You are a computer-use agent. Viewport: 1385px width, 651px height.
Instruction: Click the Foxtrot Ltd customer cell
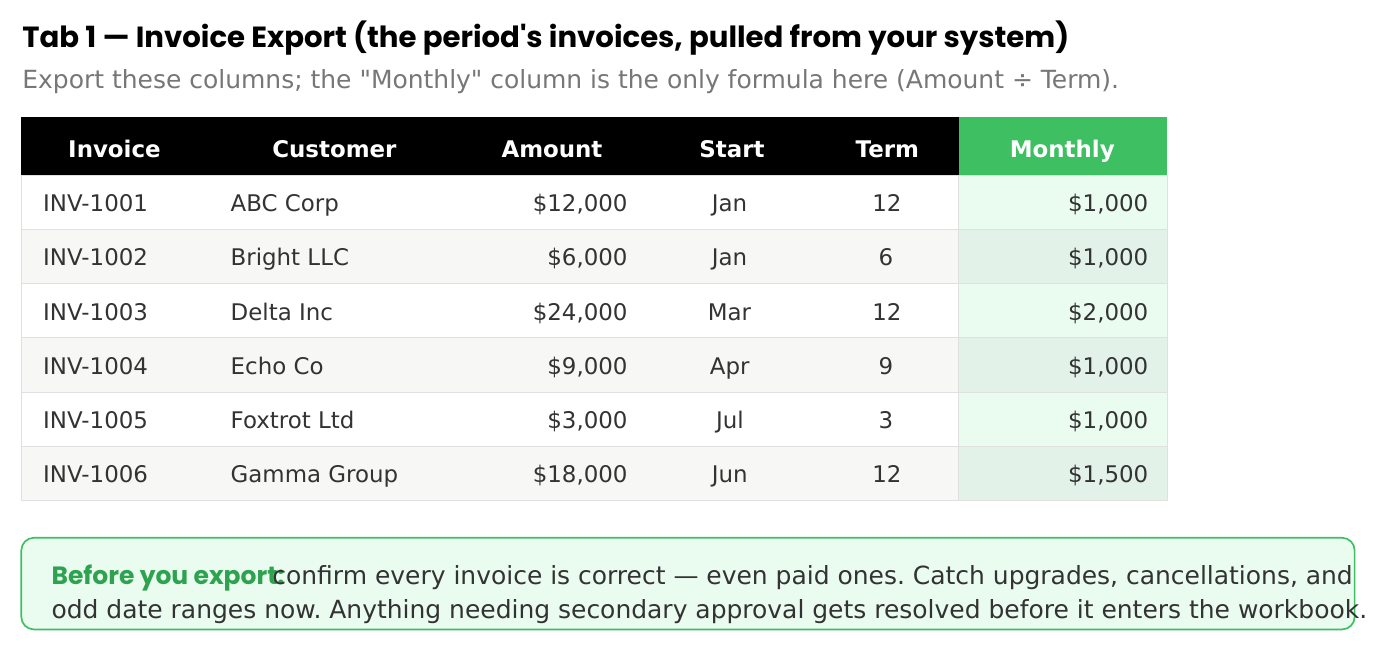pyautogui.click(x=292, y=420)
